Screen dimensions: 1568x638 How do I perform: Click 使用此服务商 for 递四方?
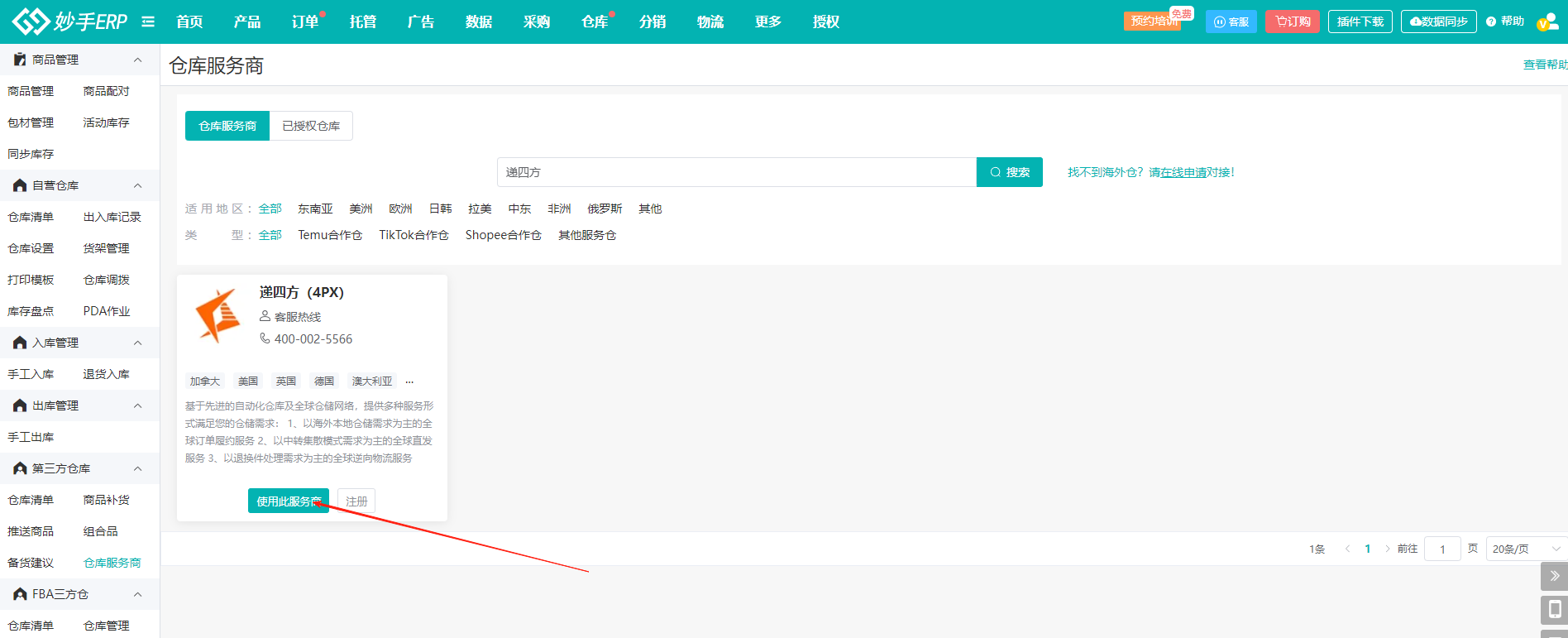tap(289, 501)
